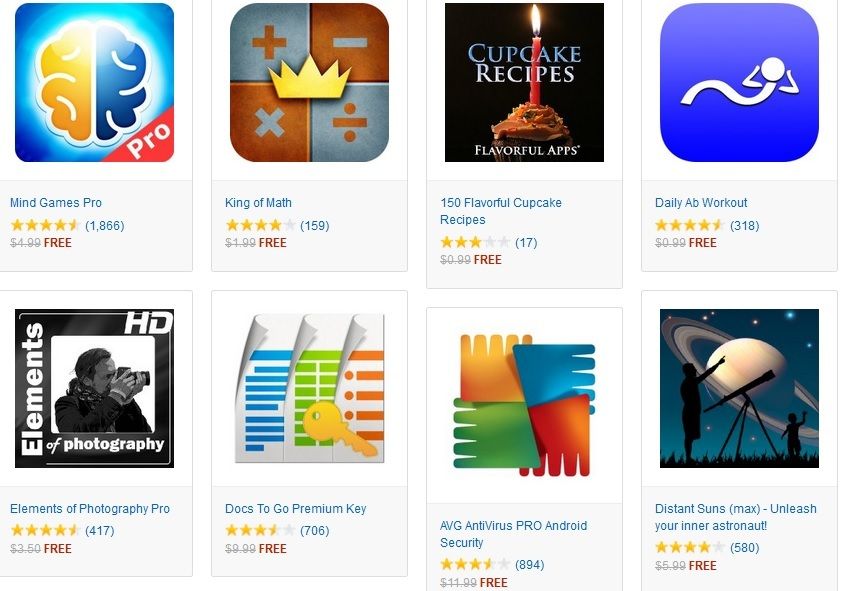Click Docs To Go Premium Key link
Viewport: 851px width, 591px height.
[x=296, y=509]
